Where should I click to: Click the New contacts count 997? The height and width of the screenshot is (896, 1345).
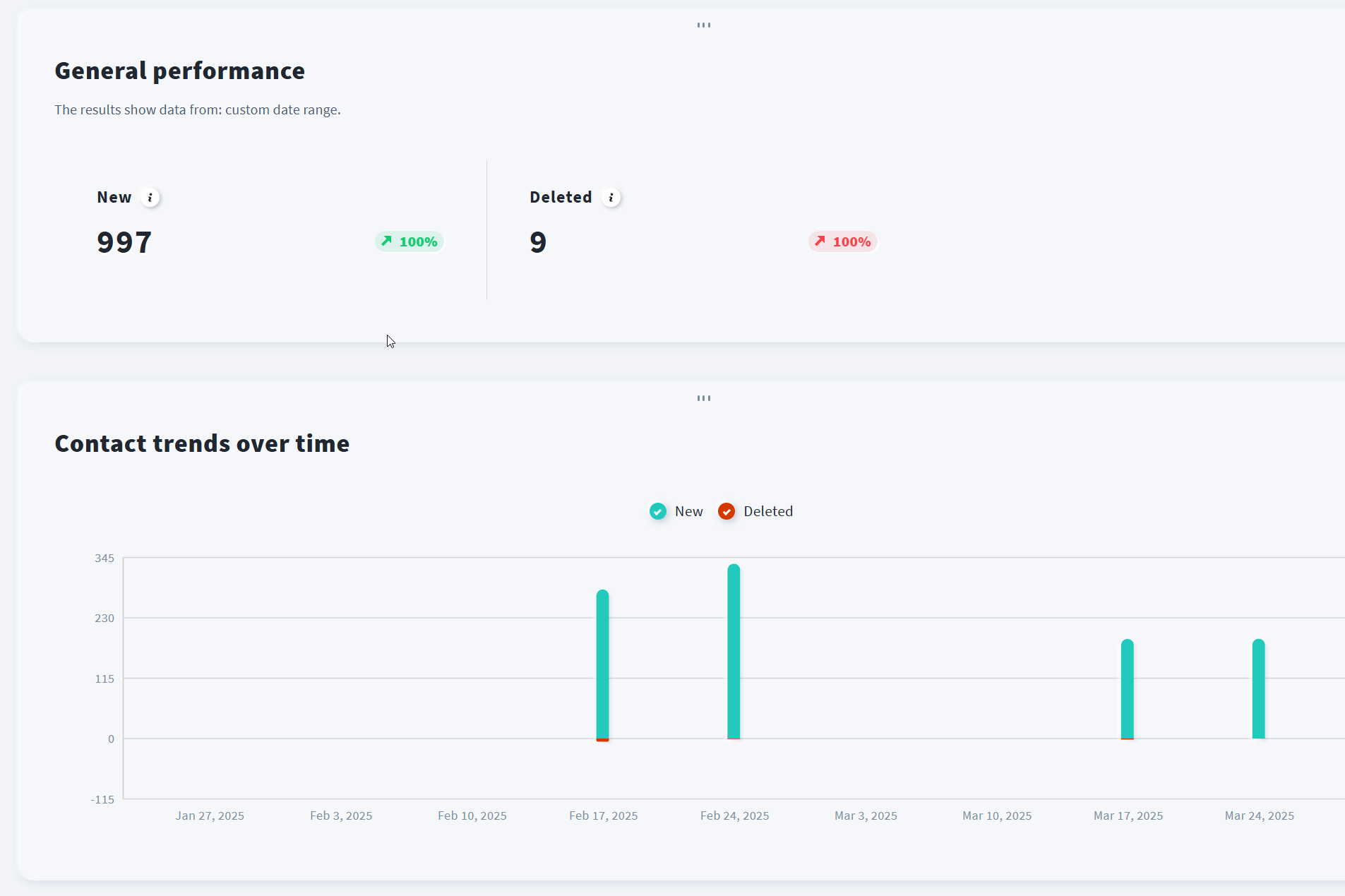pos(124,242)
